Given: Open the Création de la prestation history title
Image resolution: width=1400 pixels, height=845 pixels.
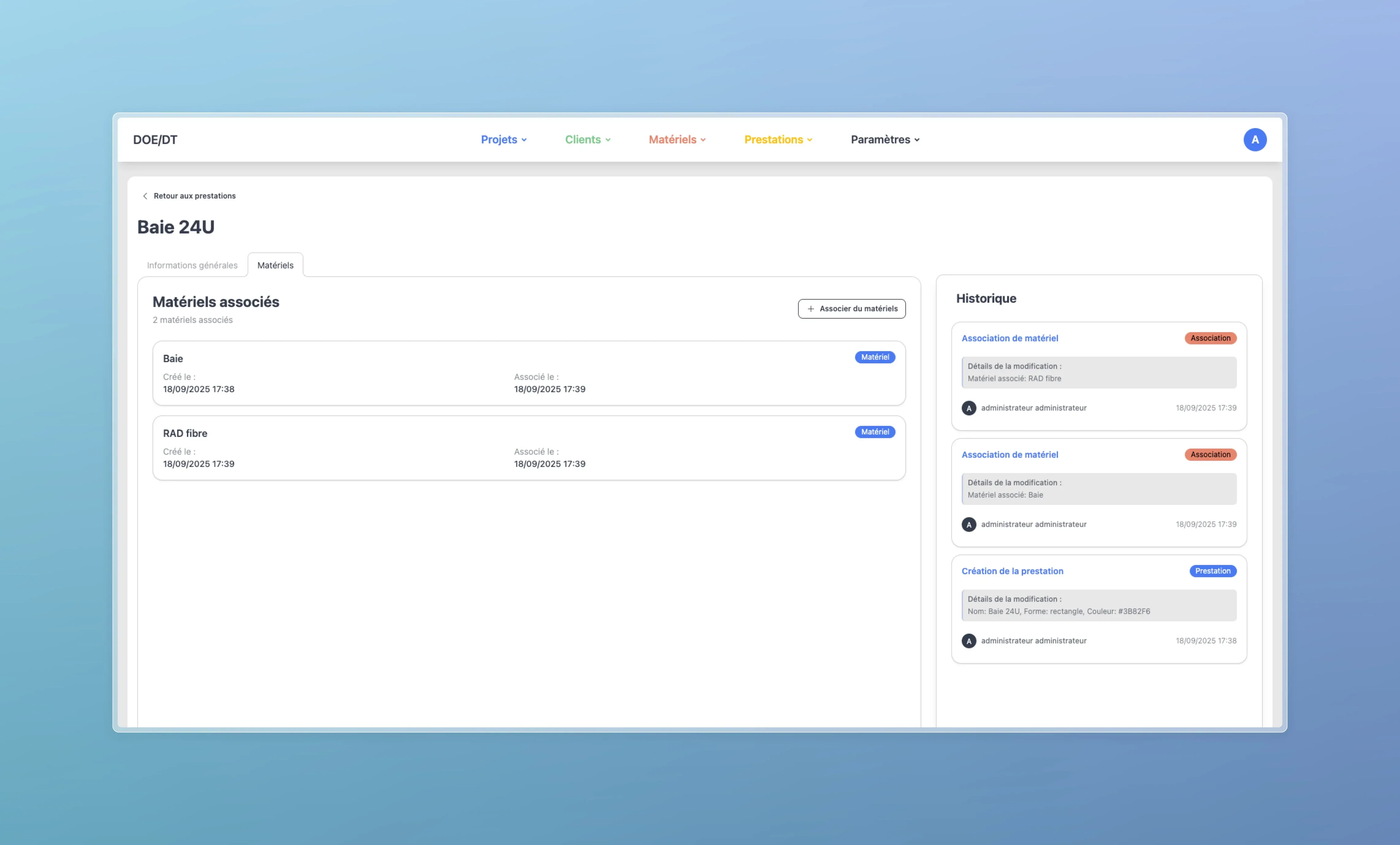Looking at the screenshot, I should 1012,571.
